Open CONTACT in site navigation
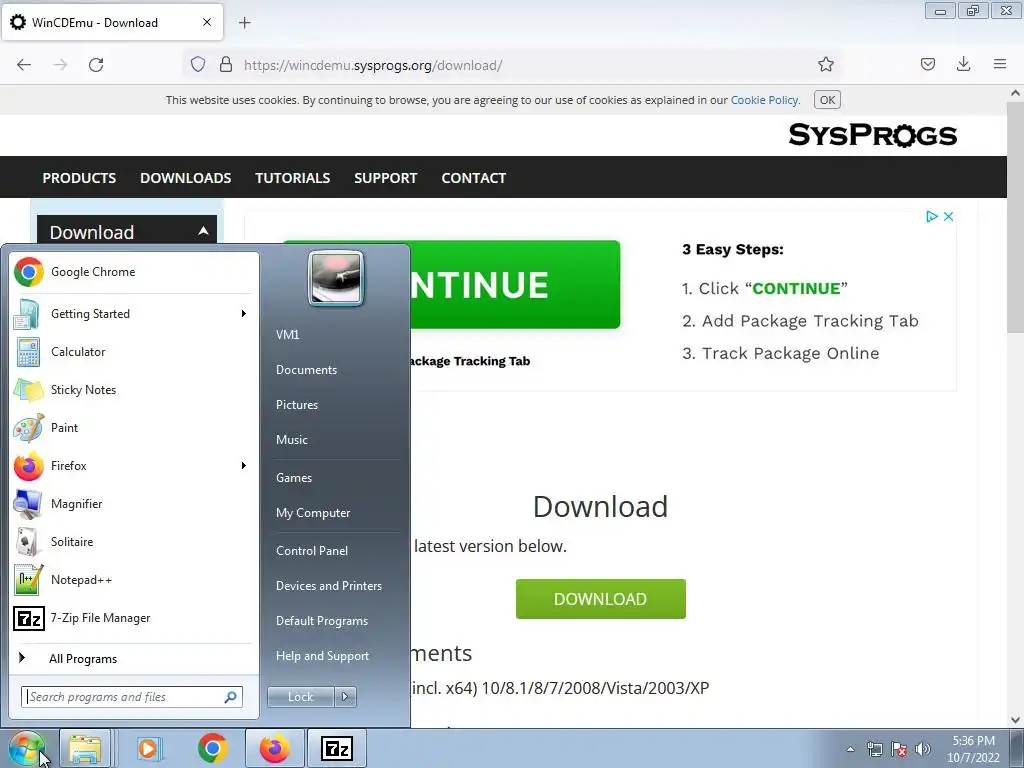The height and width of the screenshot is (768, 1024). (473, 178)
